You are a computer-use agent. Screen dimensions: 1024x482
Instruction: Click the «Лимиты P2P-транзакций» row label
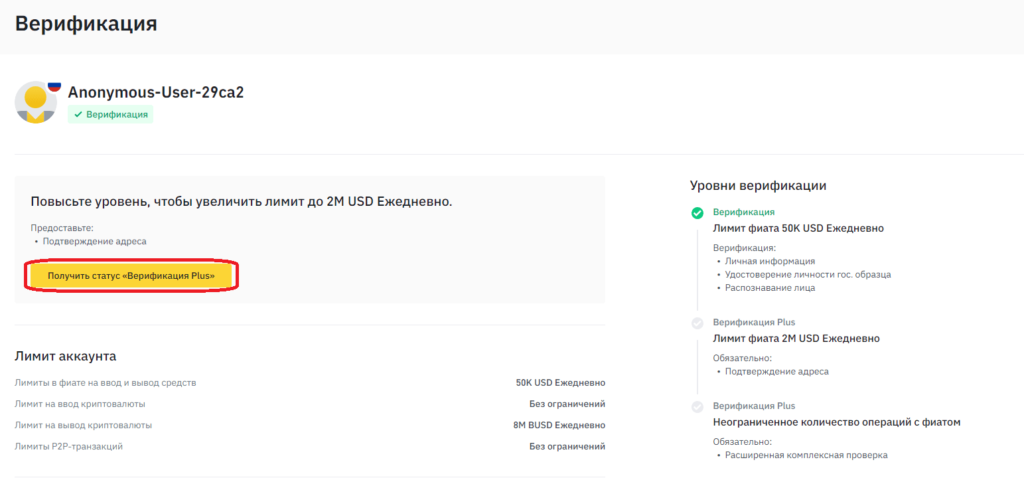click(69, 446)
